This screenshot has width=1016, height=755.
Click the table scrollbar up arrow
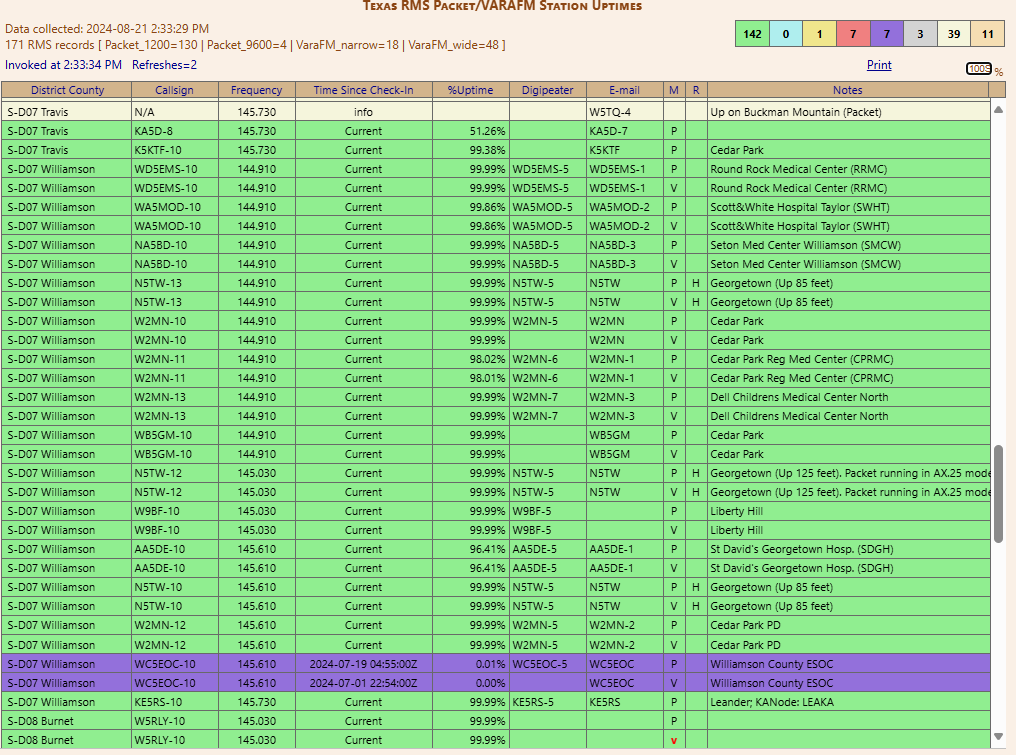pos(999,110)
